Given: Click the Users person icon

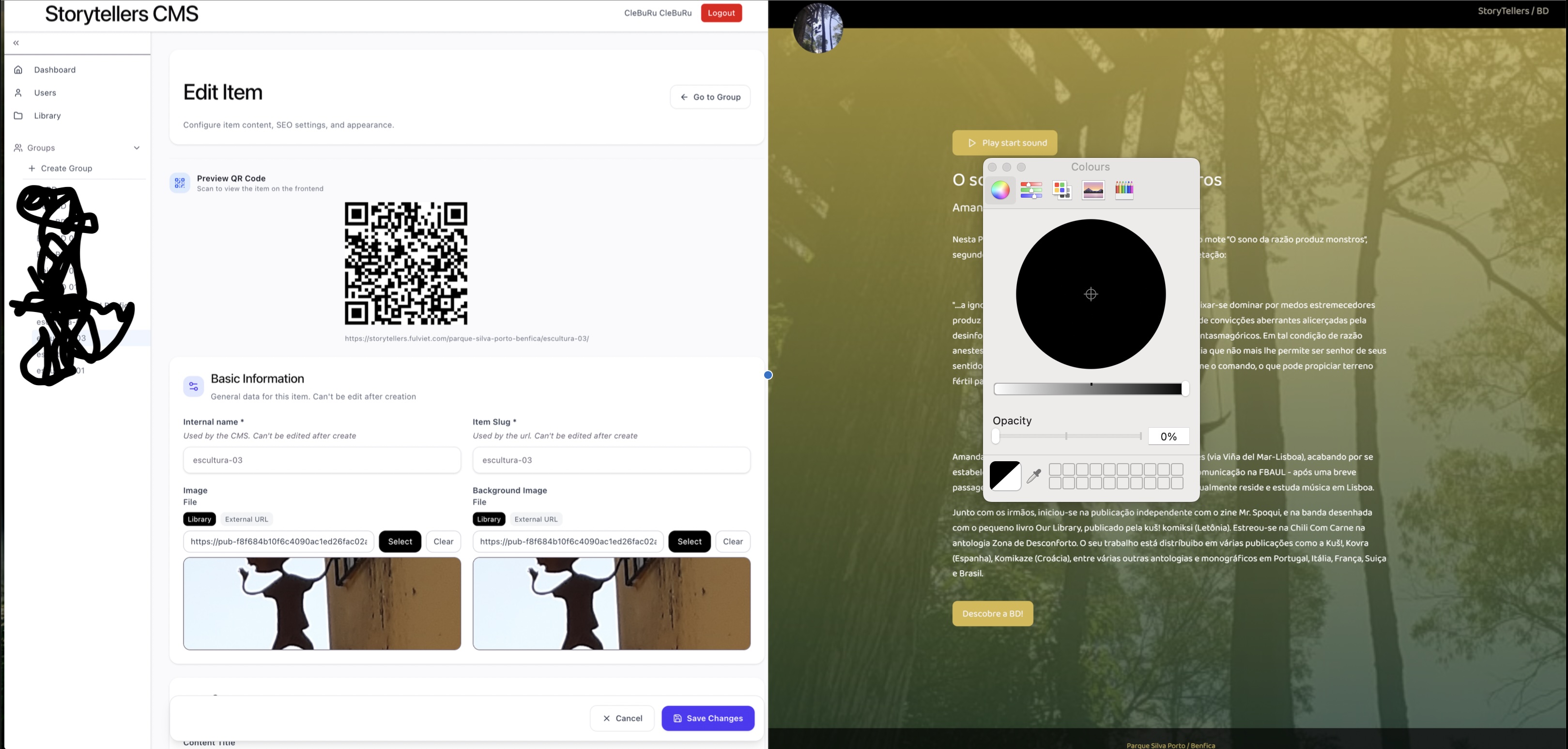Looking at the screenshot, I should [x=18, y=93].
